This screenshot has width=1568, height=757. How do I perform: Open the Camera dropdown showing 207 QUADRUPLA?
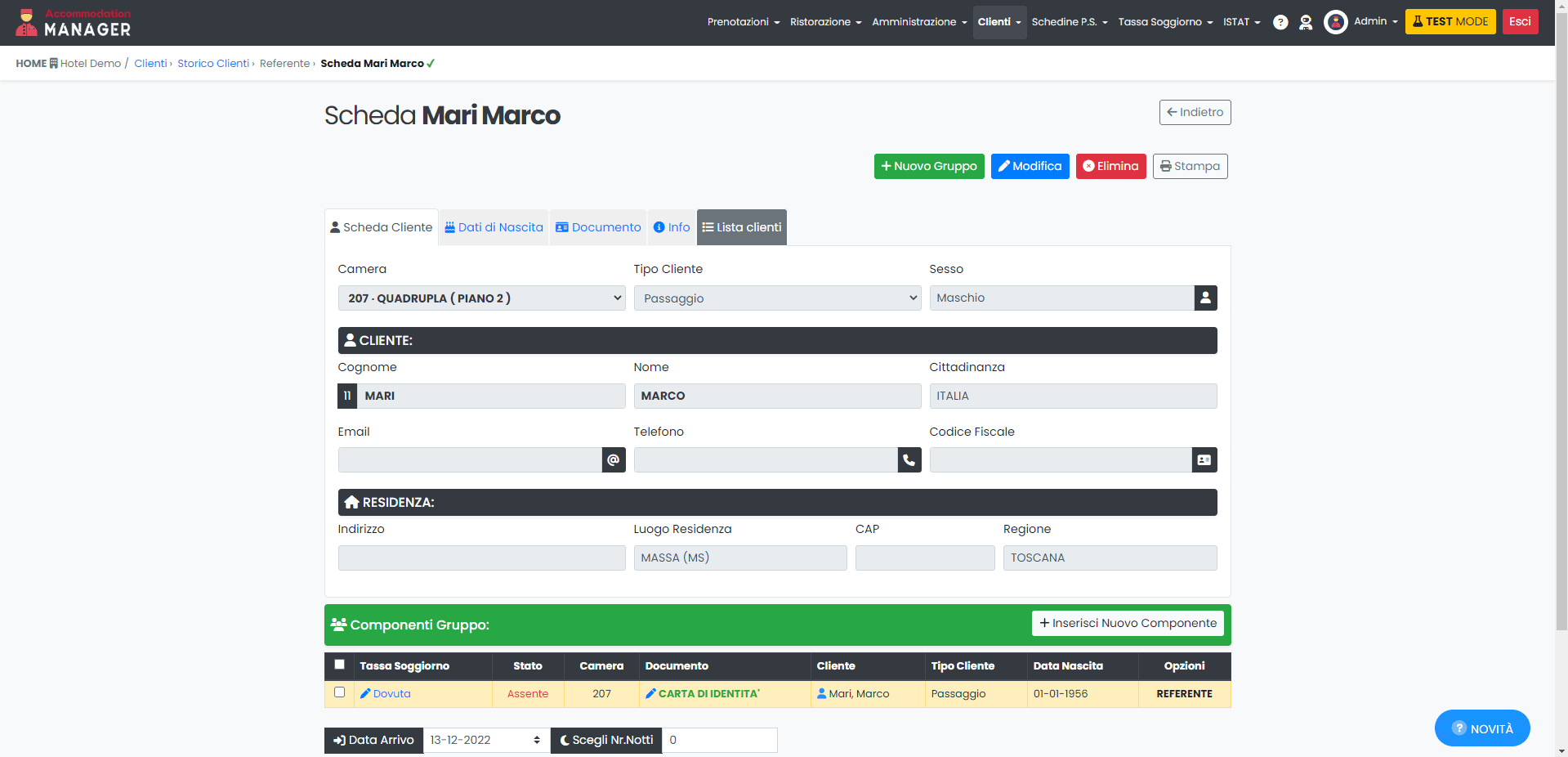pos(480,298)
